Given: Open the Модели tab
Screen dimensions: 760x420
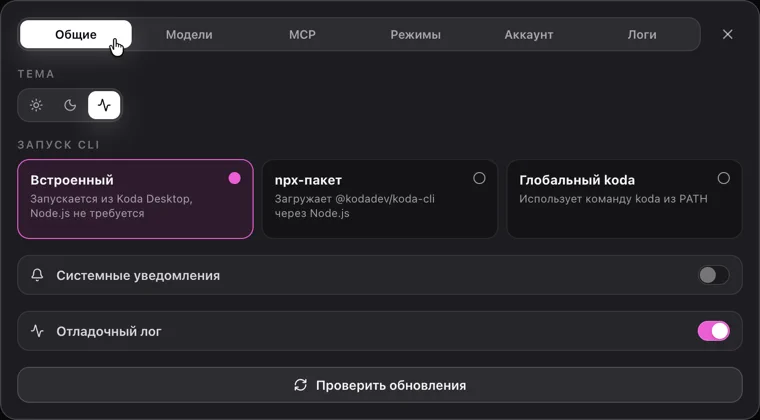Looking at the screenshot, I should (x=189, y=34).
